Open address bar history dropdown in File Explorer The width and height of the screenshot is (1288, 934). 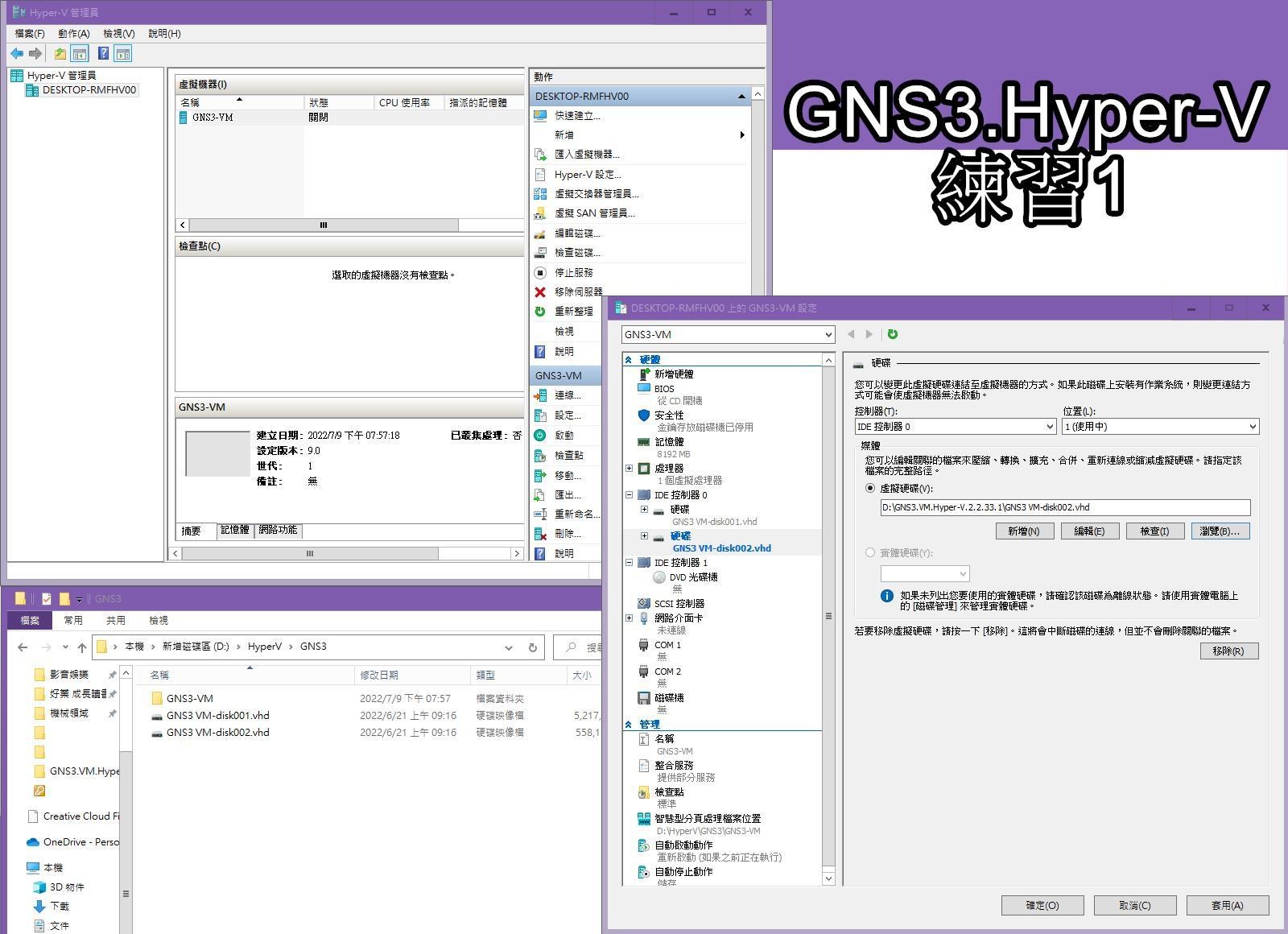(508, 647)
